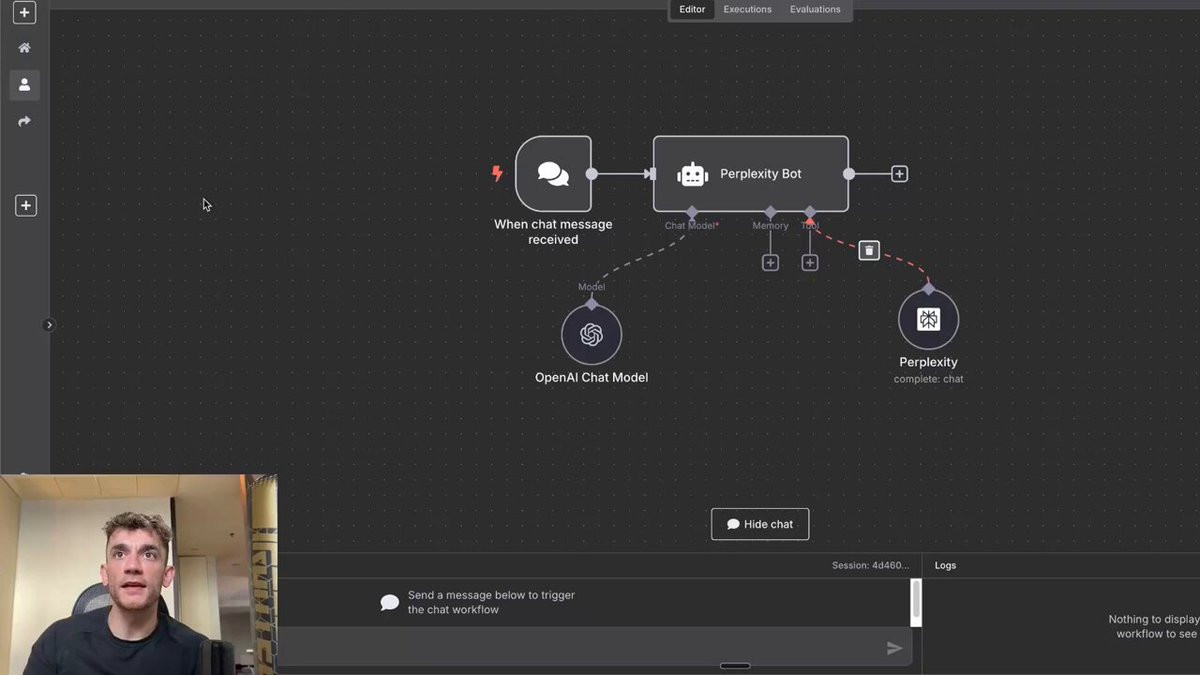The width and height of the screenshot is (1200, 675).
Task: Add node after Perplexity Bot output
Action: click(899, 174)
